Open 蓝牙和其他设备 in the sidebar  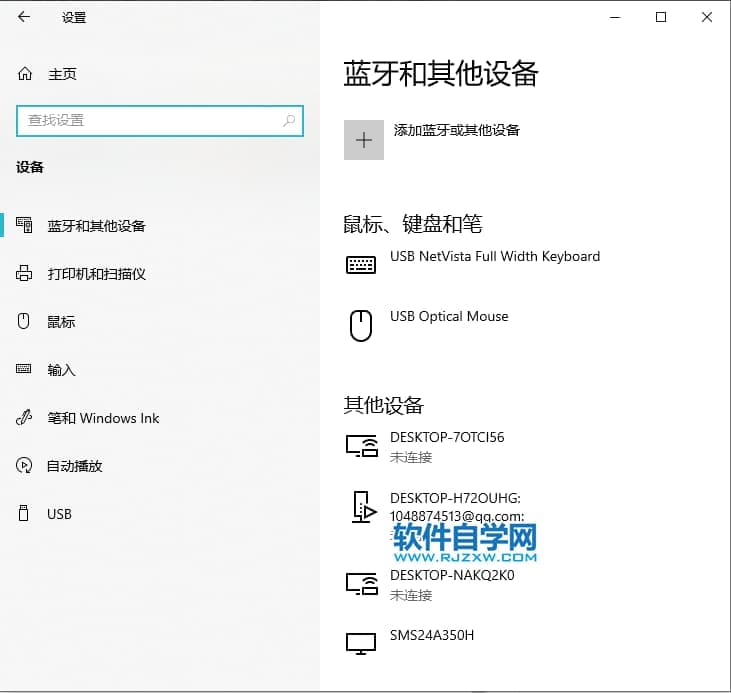coord(96,226)
